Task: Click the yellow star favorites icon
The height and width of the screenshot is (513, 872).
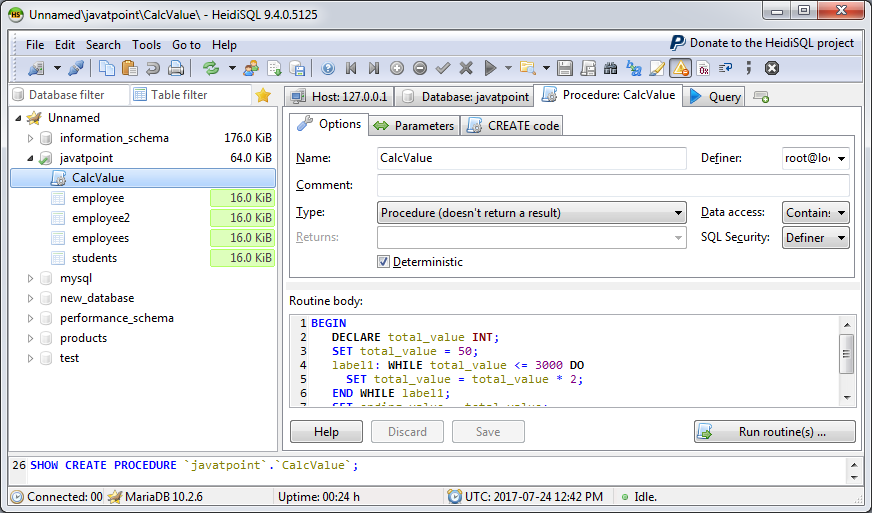Action: pyautogui.click(x=262, y=96)
